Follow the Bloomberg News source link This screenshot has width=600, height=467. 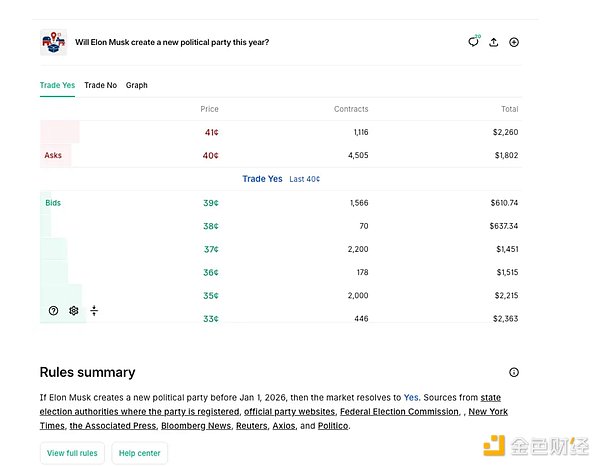coord(196,425)
